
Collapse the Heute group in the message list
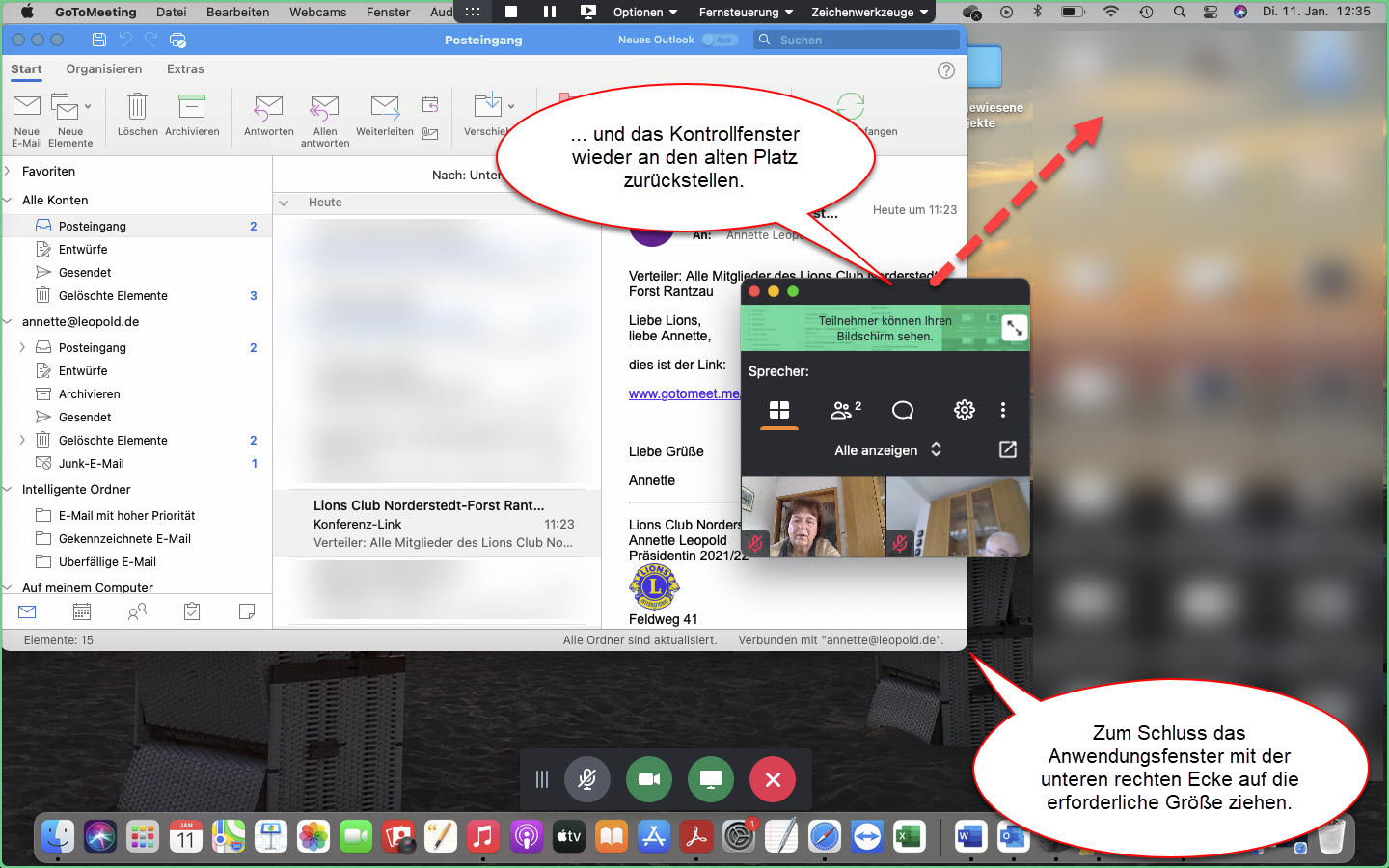[284, 203]
